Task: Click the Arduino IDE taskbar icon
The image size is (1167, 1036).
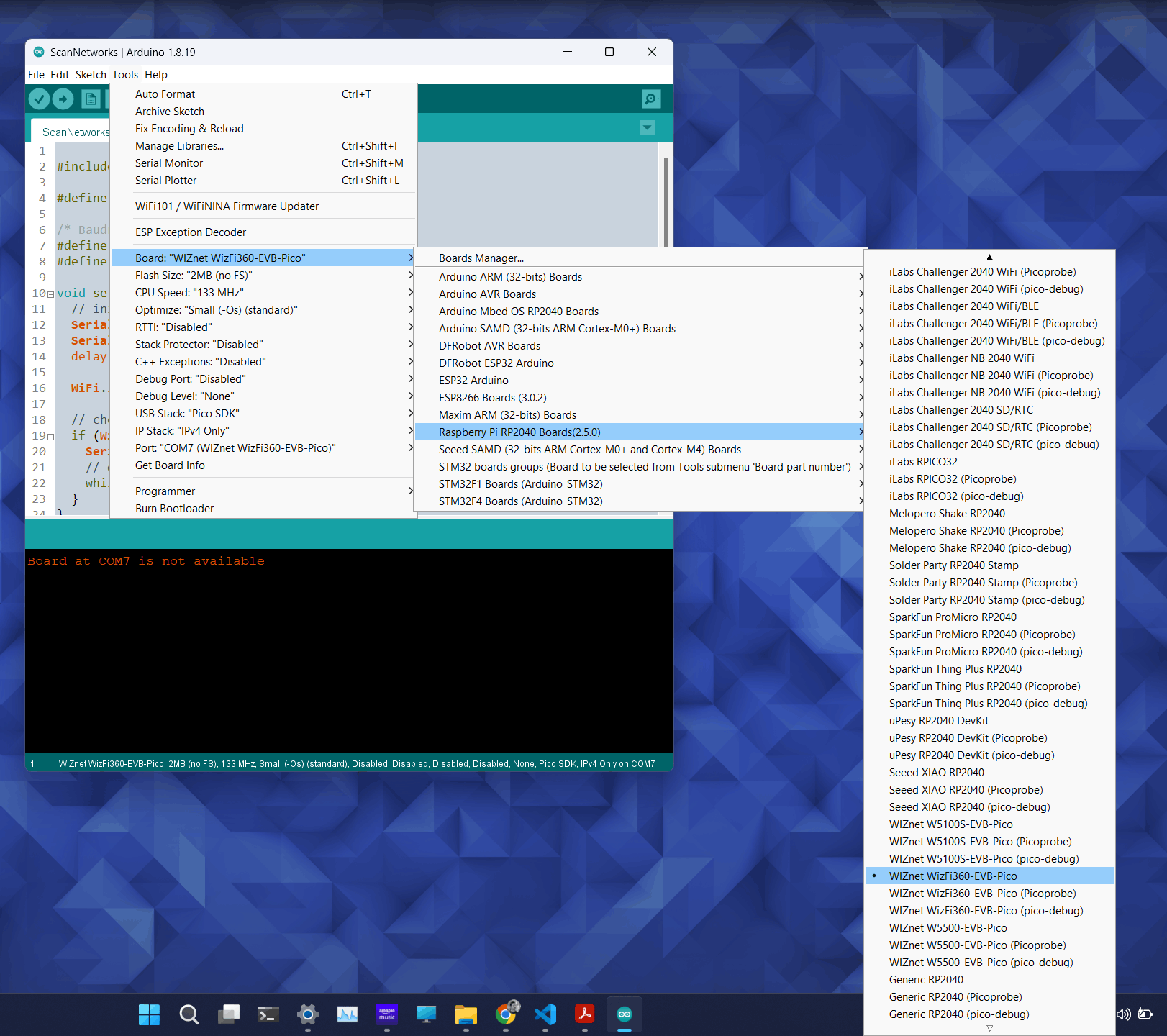Action: [x=625, y=1014]
